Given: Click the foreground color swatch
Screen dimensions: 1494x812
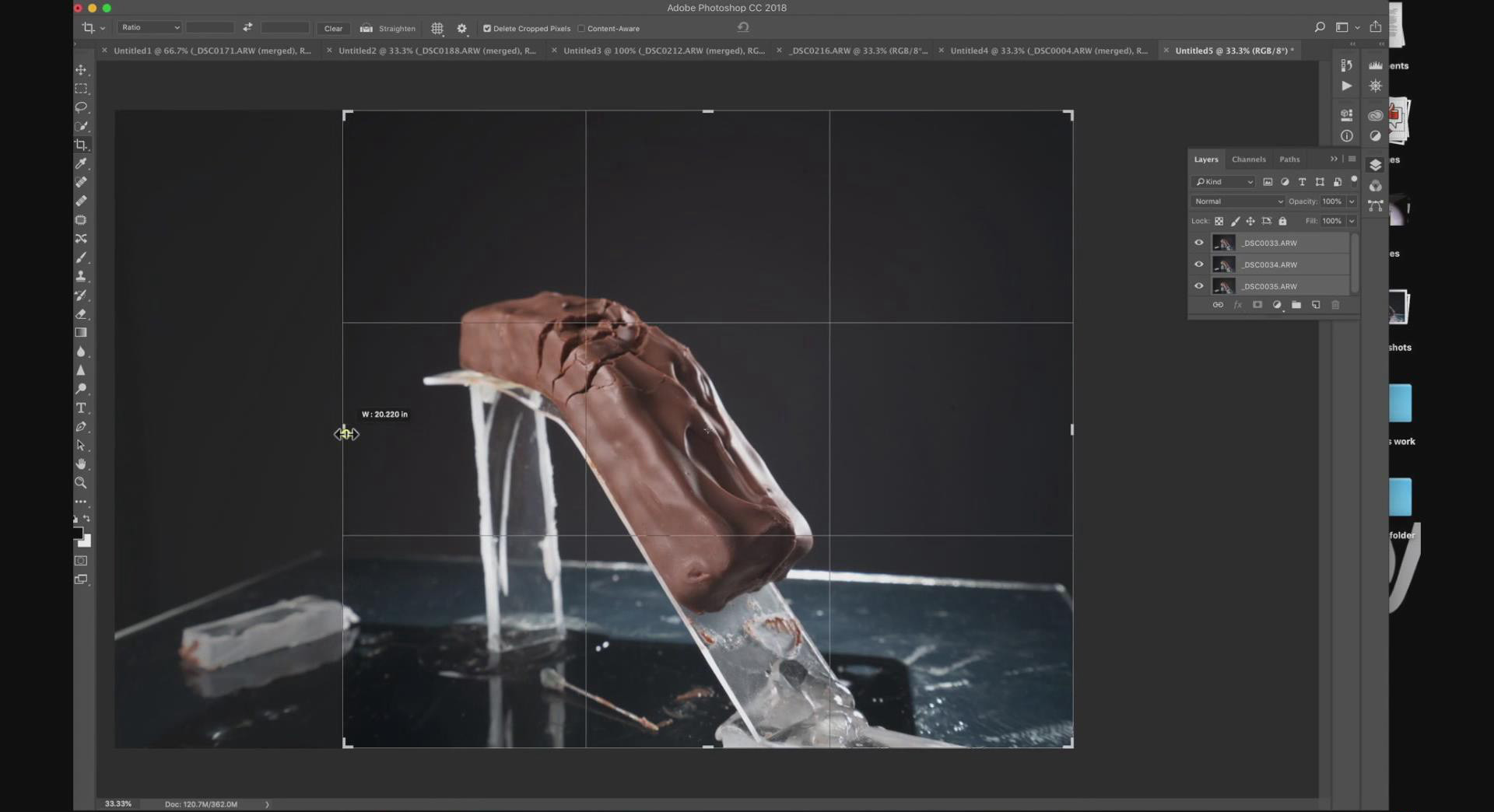Looking at the screenshot, I should tap(78, 534).
